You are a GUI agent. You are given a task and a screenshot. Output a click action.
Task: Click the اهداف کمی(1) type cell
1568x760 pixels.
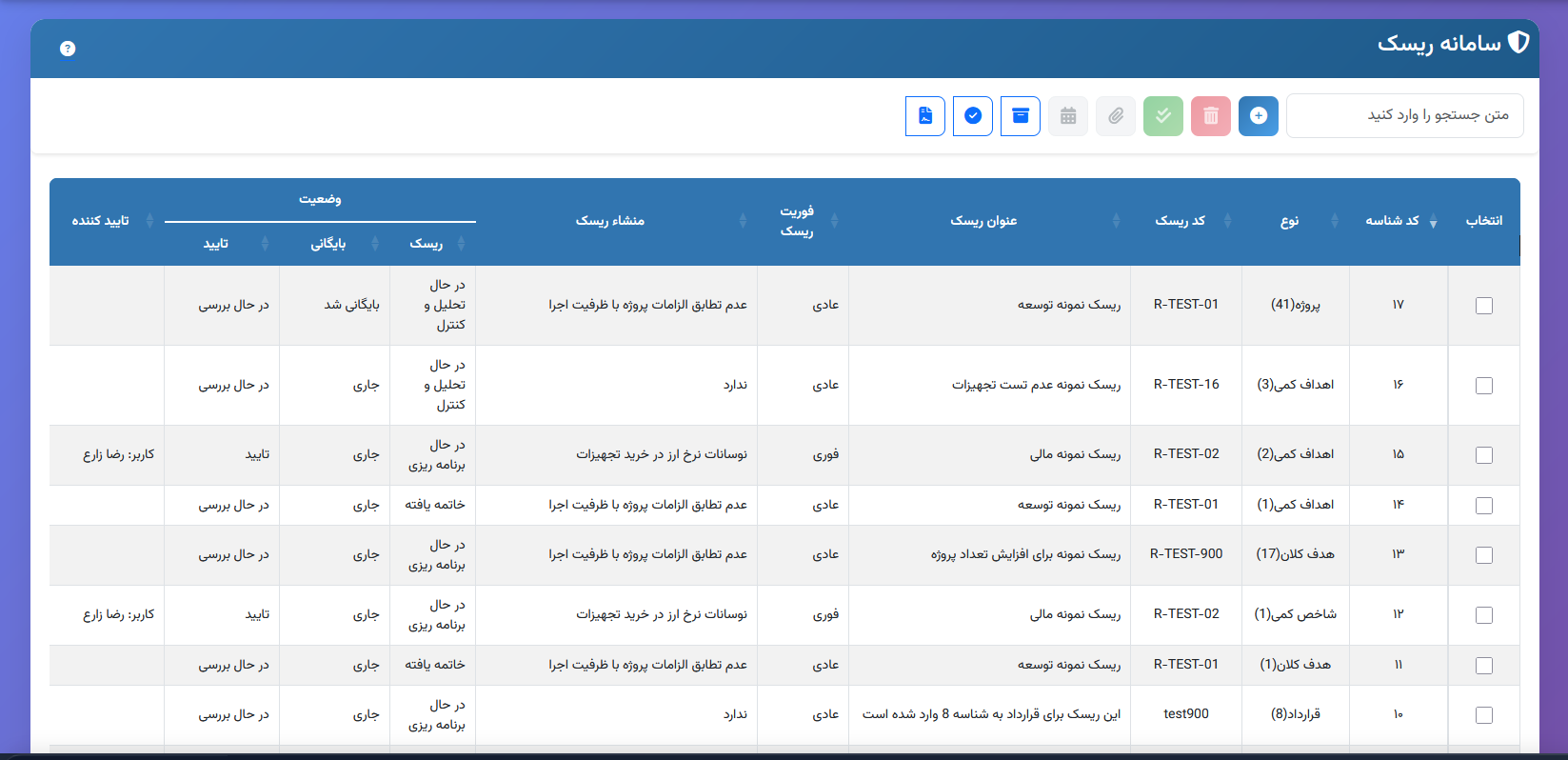(1296, 505)
